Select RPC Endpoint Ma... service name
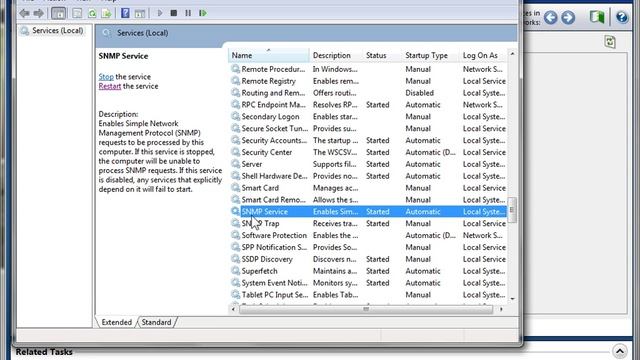The image size is (640, 360). coord(273,104)
